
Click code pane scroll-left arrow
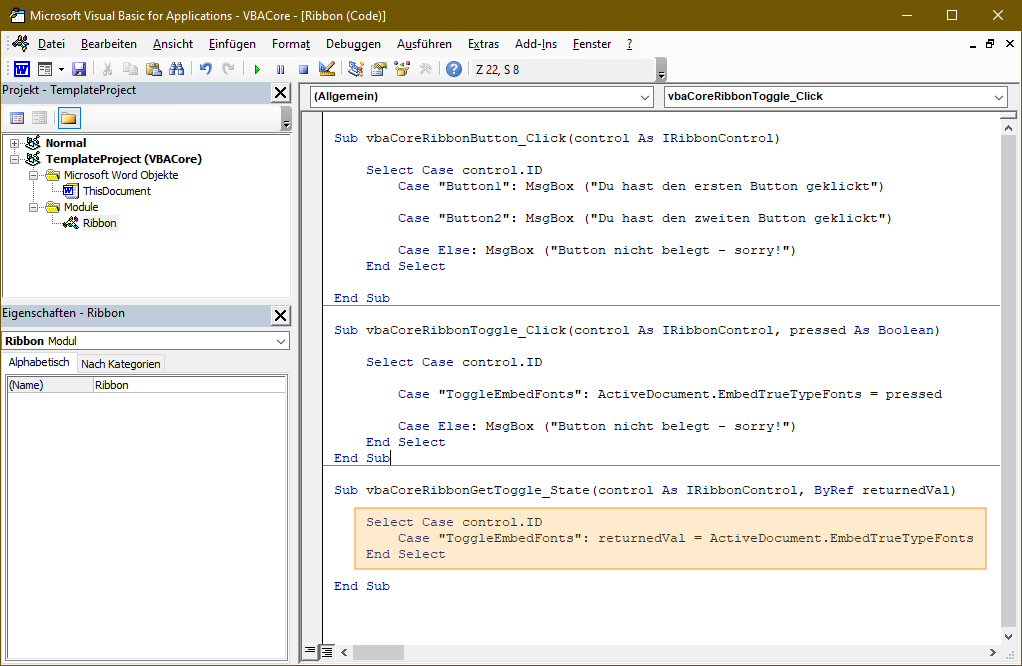[x=344, y=652]
